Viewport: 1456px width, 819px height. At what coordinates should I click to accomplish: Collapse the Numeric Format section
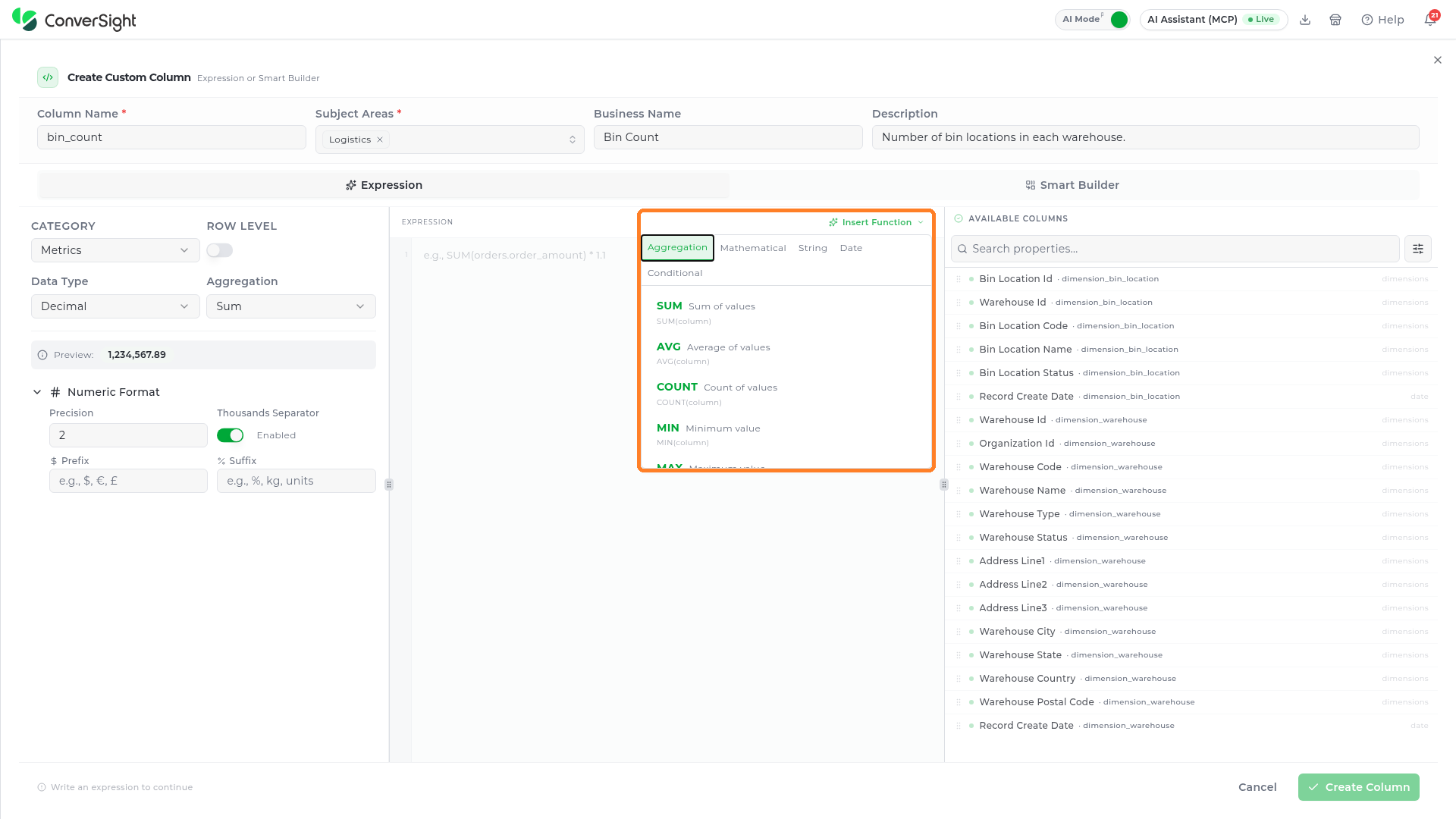tap(37, 392)
